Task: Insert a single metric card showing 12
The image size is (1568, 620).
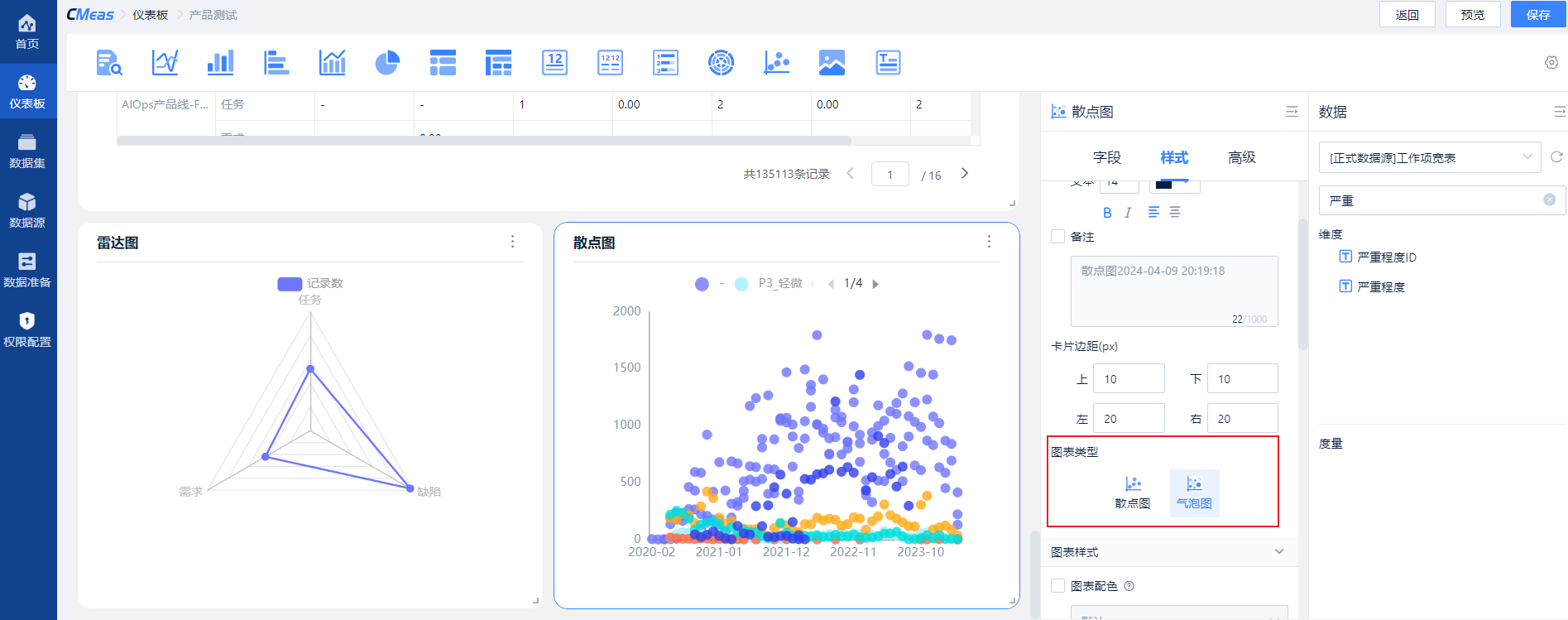Action: [554, 63]
